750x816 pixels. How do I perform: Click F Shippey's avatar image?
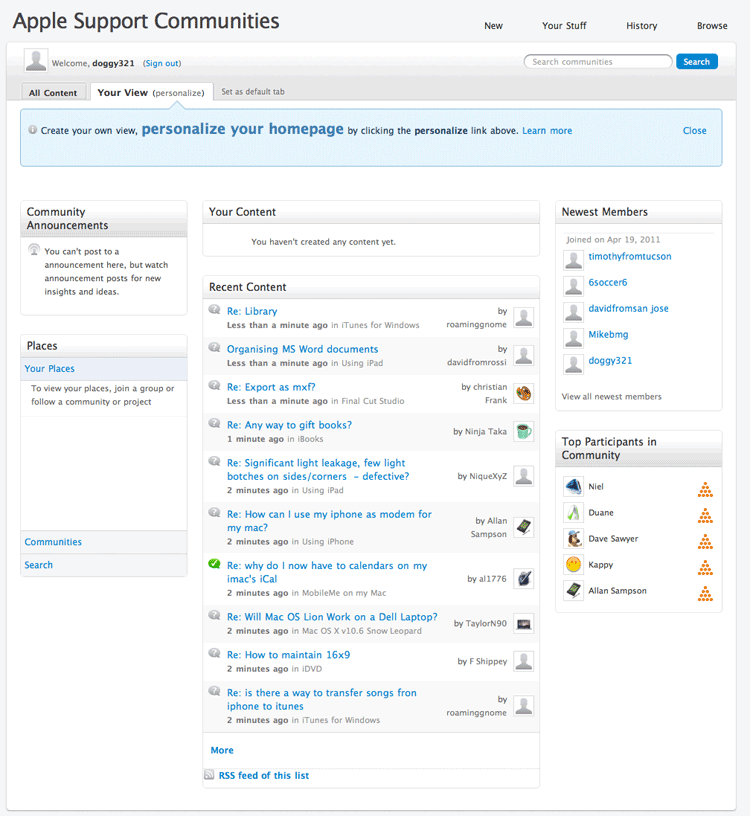pyautogui.click(x=524, y=661)
